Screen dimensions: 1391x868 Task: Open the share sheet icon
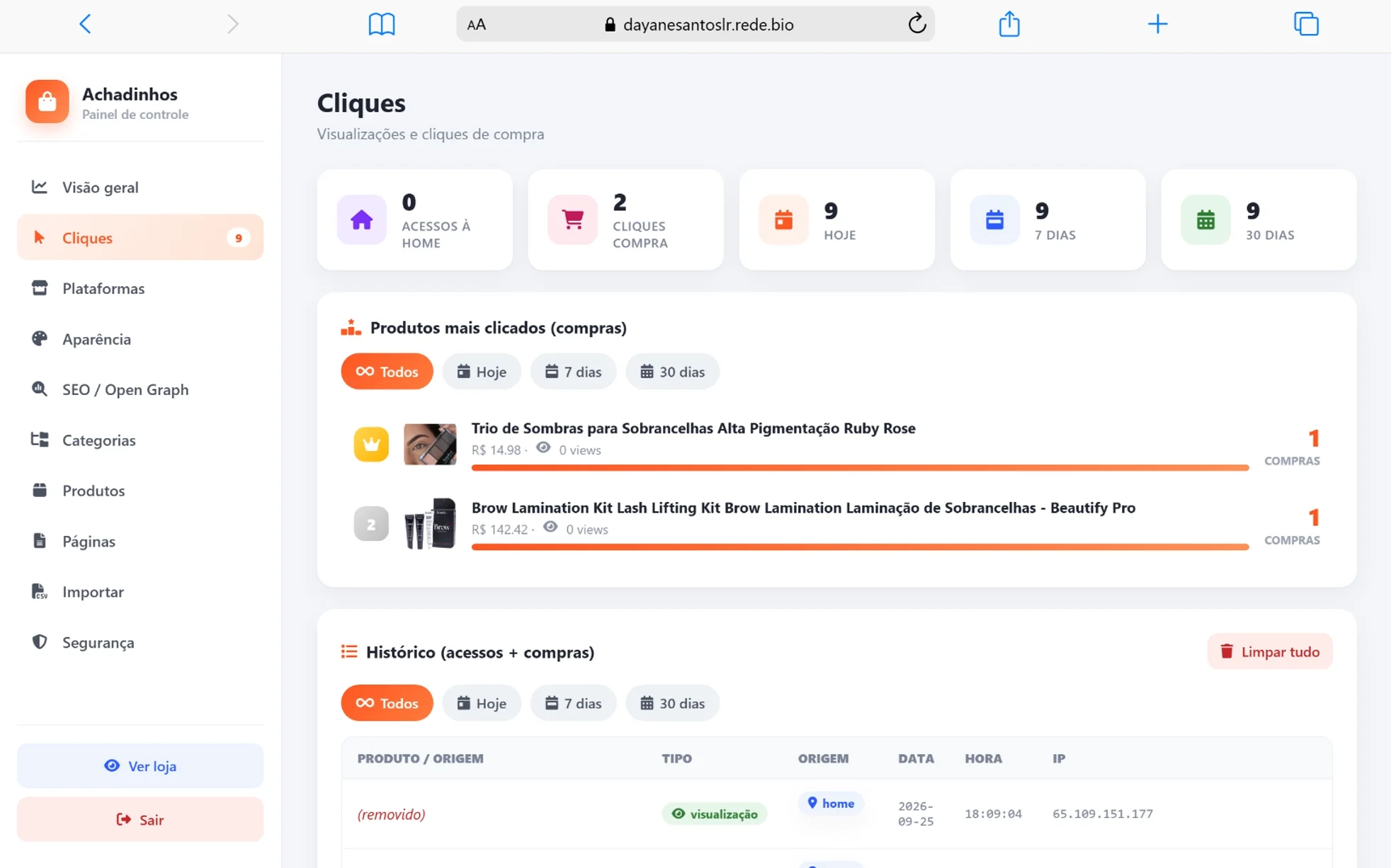[1009, 24]
